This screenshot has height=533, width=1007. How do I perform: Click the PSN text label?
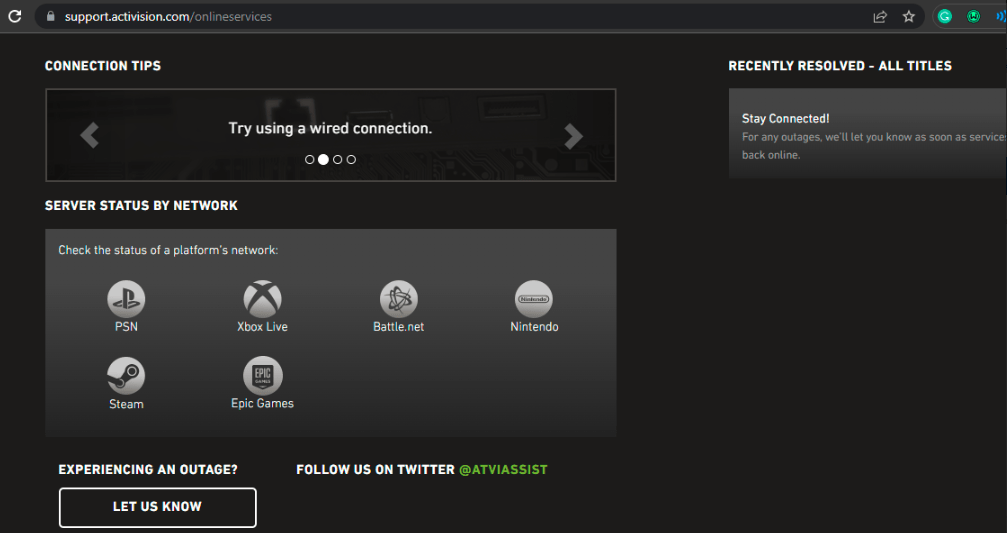coord(126,326)
